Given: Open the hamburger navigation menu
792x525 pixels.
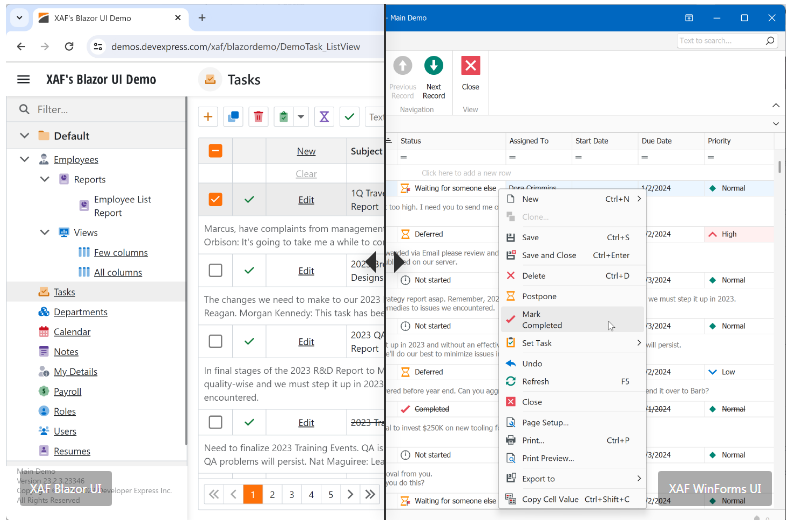Looking at the screenshot, I should 23,79.
